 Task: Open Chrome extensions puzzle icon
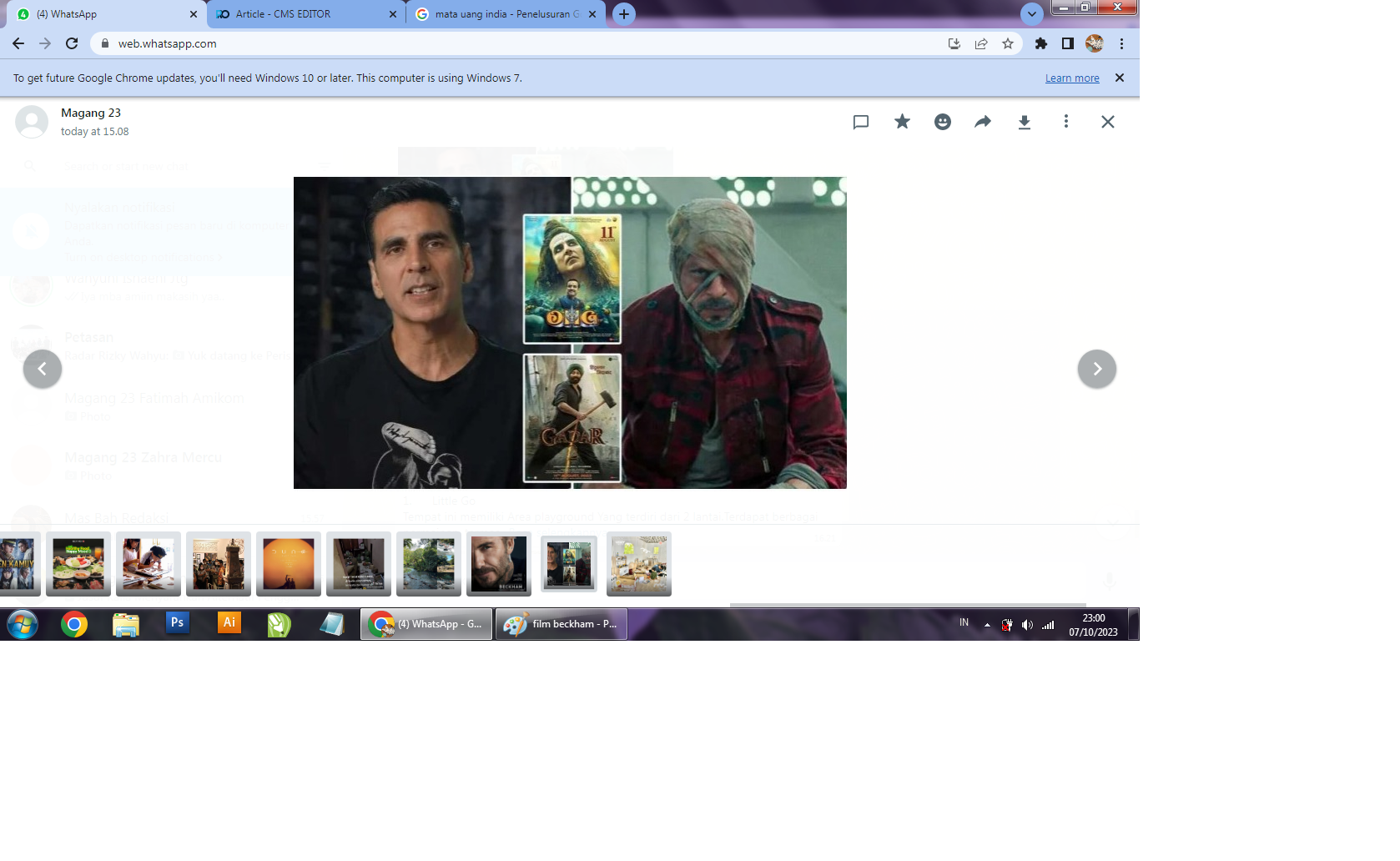1041,43
